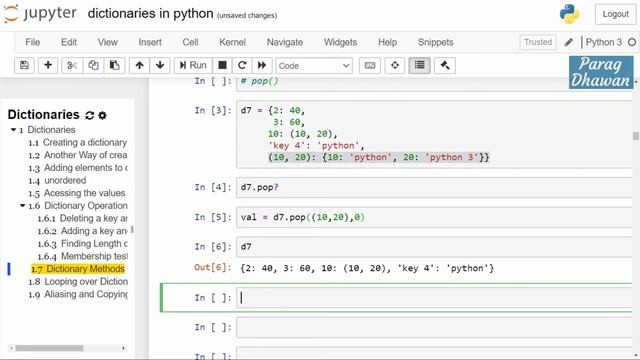Go to 1.3 Adding elements section
The image size is (640, 360).
click(x=78, y=168)
